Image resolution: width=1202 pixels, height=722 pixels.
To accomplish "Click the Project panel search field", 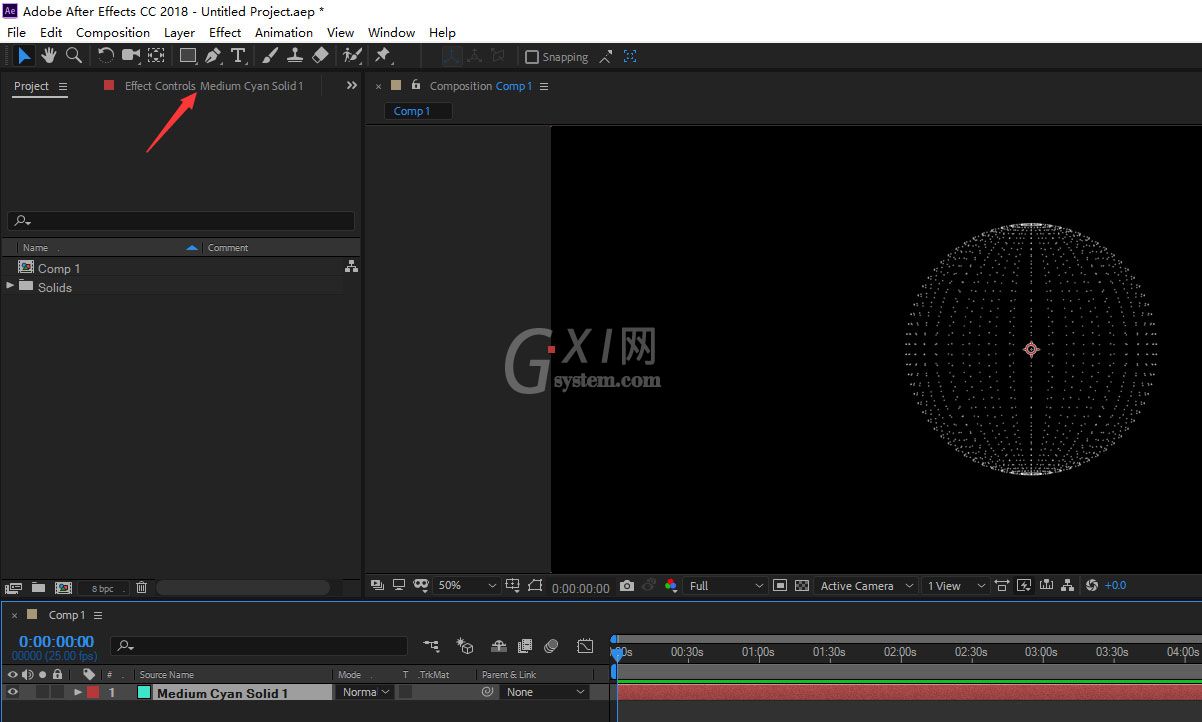I will [181, 221].
